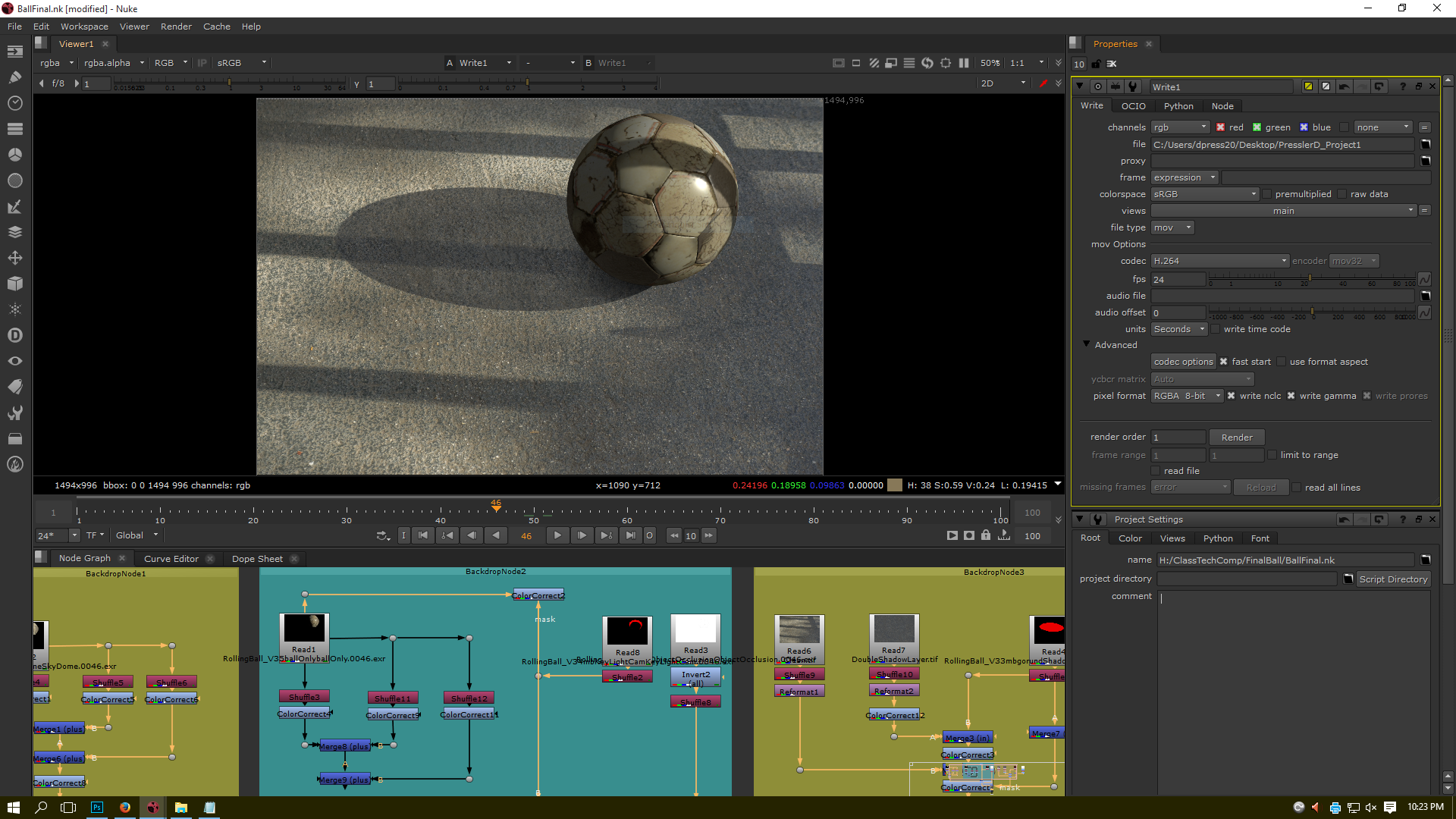Open the Transform nodes move icon
Viewport: 1456px width, 819px height.
pos(14,258)
